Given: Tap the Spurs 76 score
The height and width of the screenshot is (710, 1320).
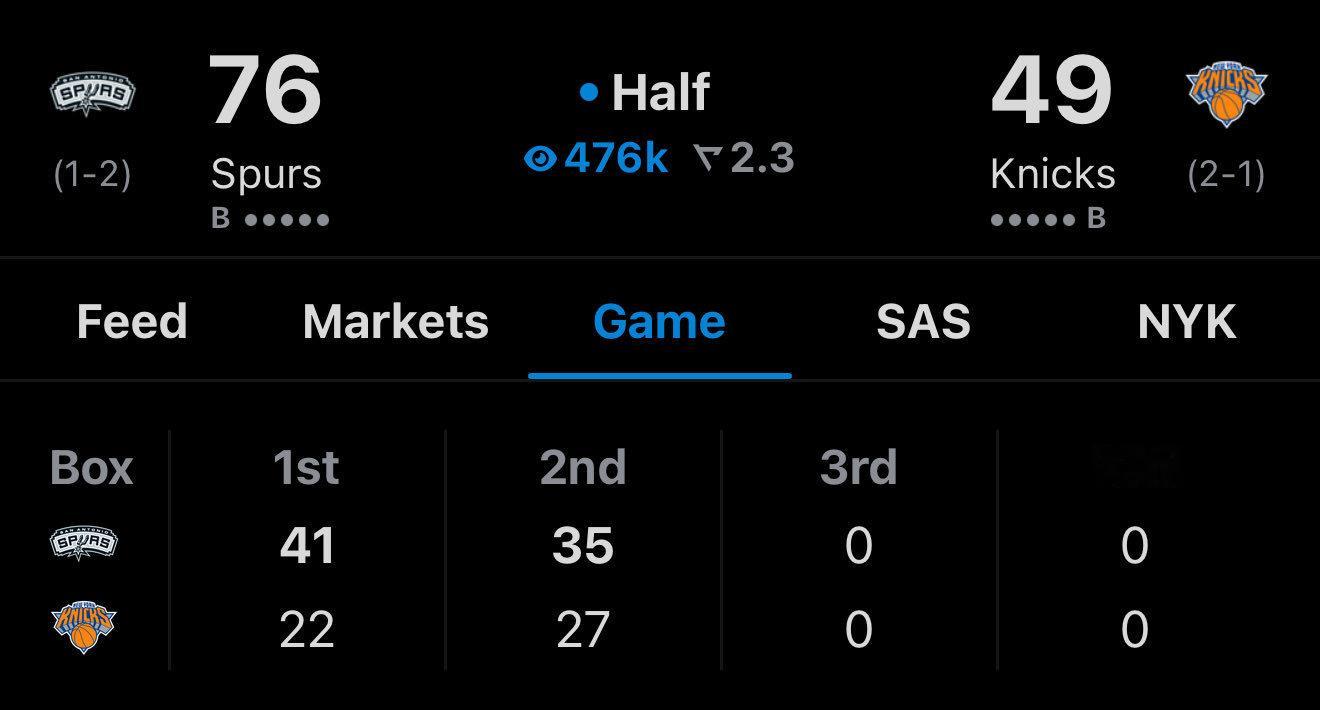Looking at the screenshot, I should click(266, 90).
